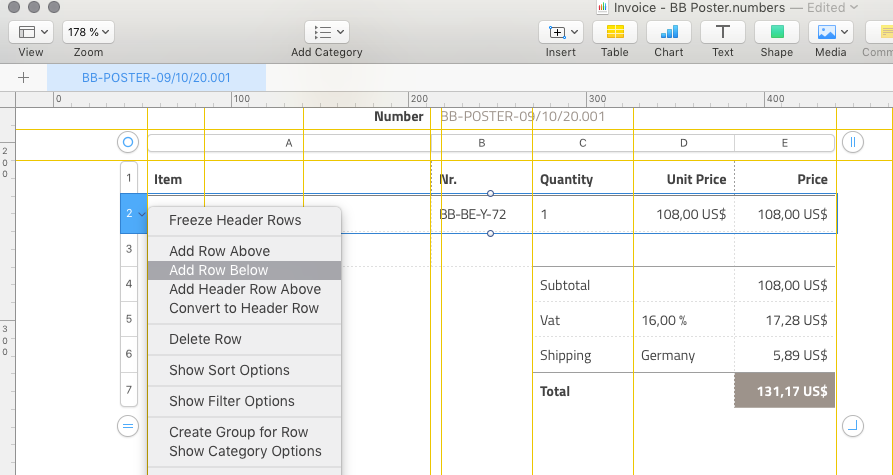Open the Add Category list icon
Viewport: 893px width, 475px height.
[326, 32]
